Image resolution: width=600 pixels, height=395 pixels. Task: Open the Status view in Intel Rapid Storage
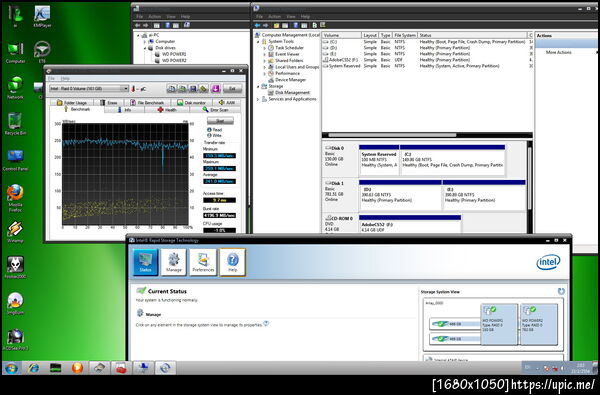click(145, 262)
